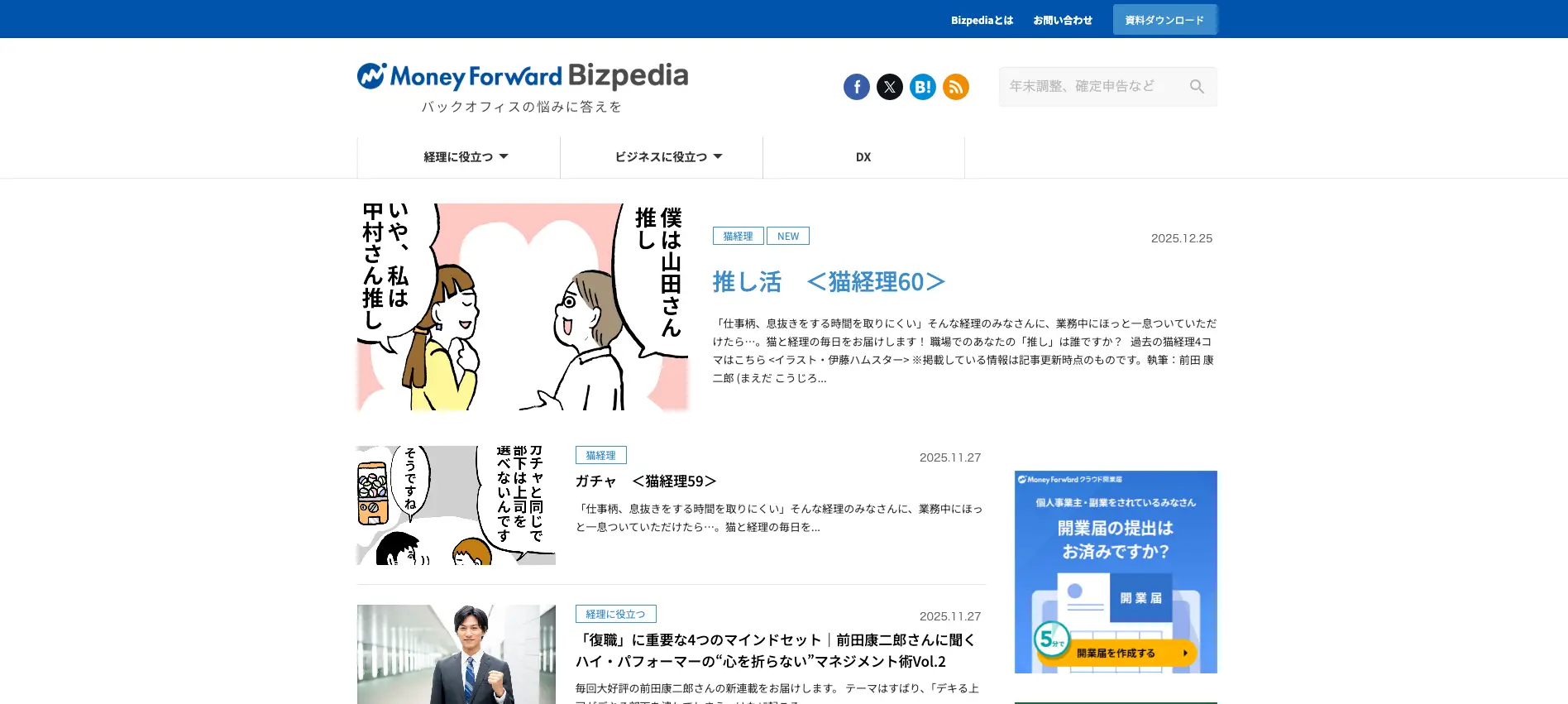Open the Facebook share icon
This screenshot has width=1568, height=704.
pyautogui.click(x=857, y=87)
